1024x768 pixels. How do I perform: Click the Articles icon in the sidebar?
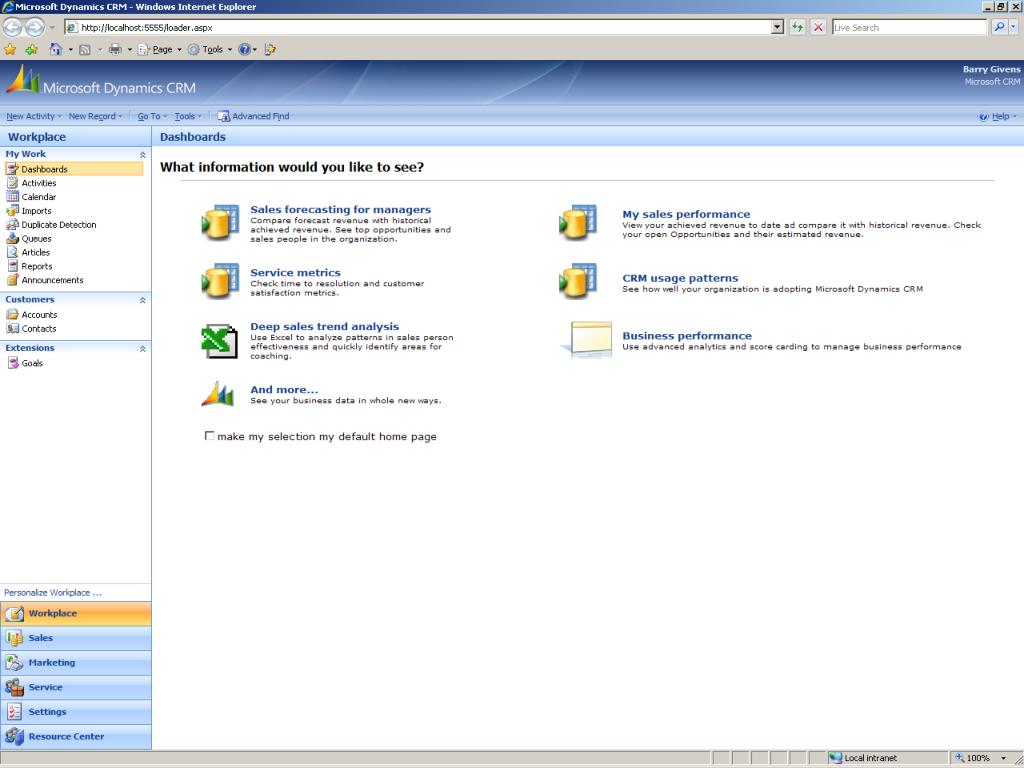point(12,252)
